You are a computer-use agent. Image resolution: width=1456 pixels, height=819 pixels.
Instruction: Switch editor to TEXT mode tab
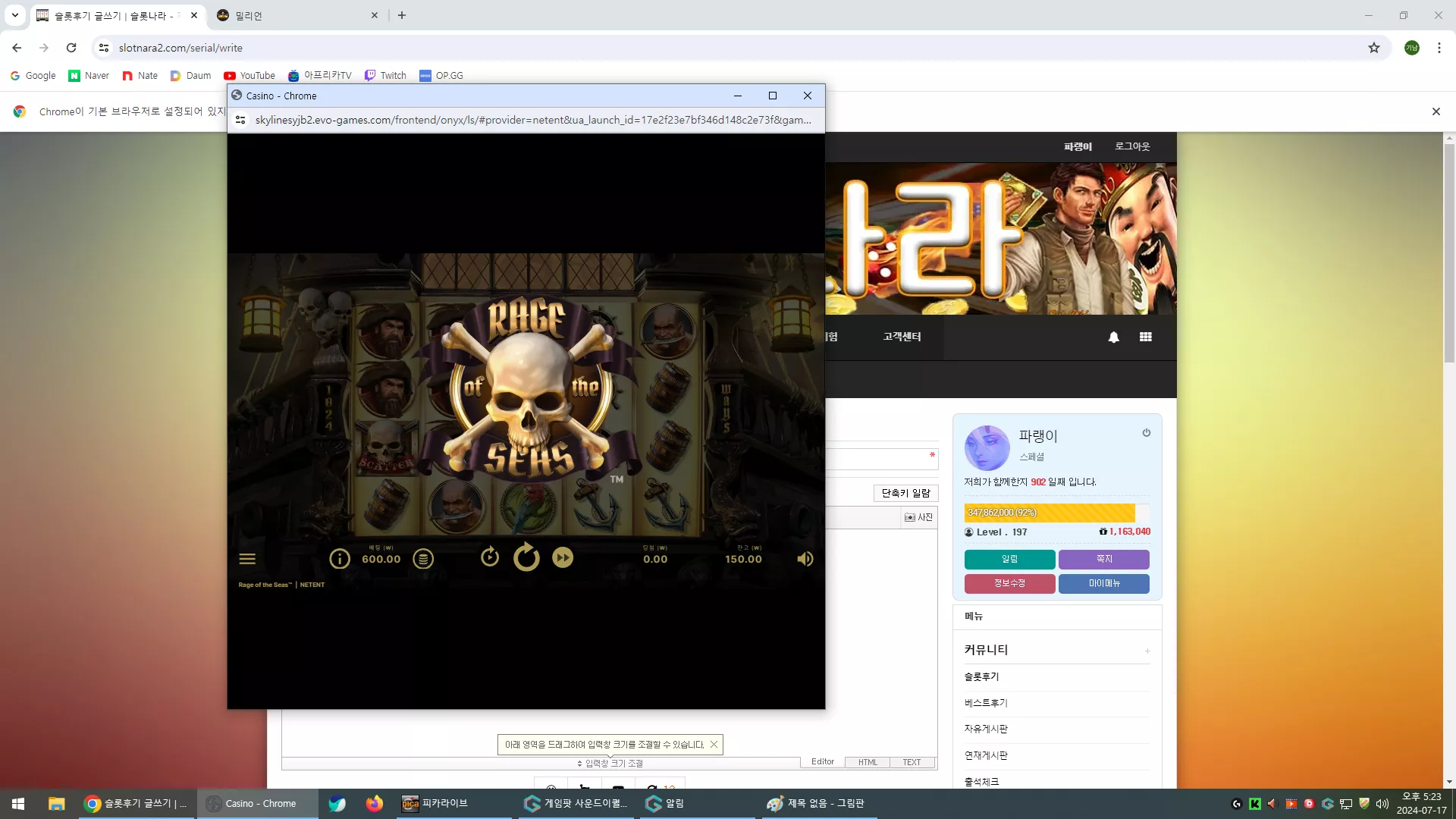click(x=912, y=762)
